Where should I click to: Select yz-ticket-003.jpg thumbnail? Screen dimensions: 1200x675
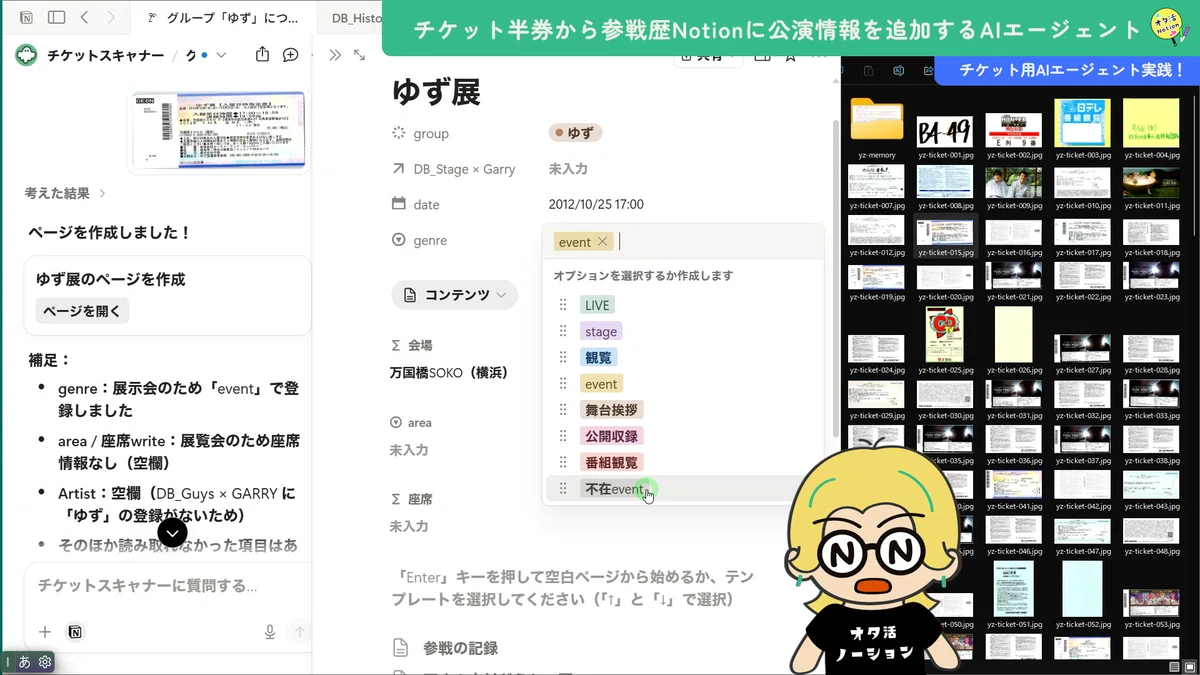(1082, 122)
